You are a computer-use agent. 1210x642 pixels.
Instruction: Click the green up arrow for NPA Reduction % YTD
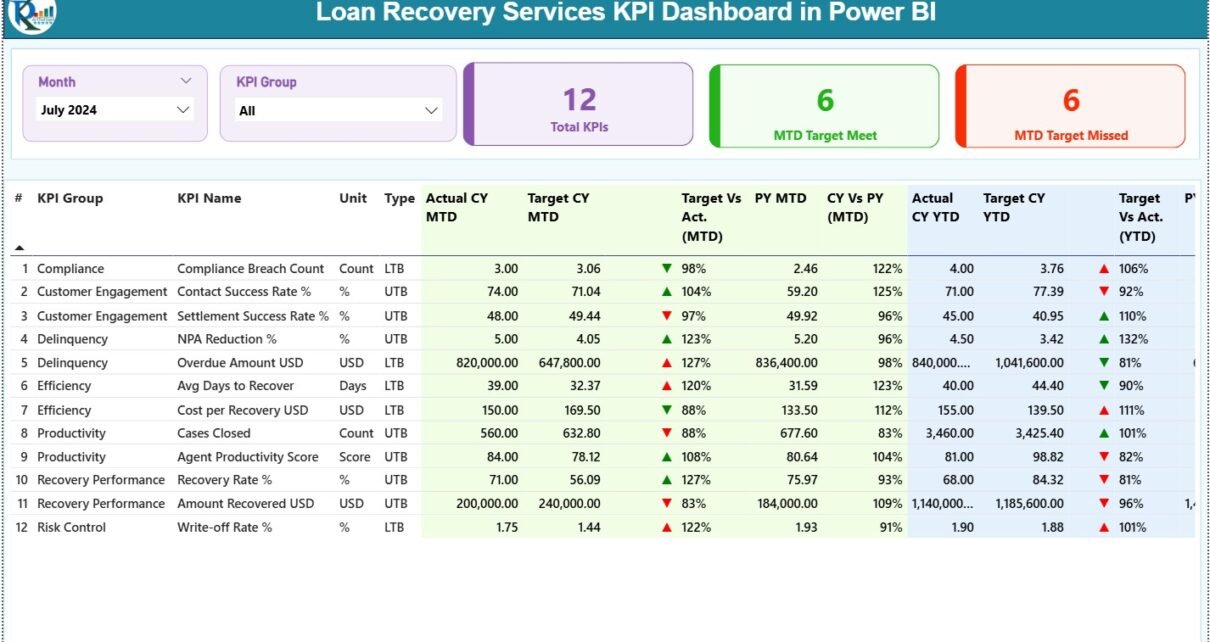tap(1104, 340)
